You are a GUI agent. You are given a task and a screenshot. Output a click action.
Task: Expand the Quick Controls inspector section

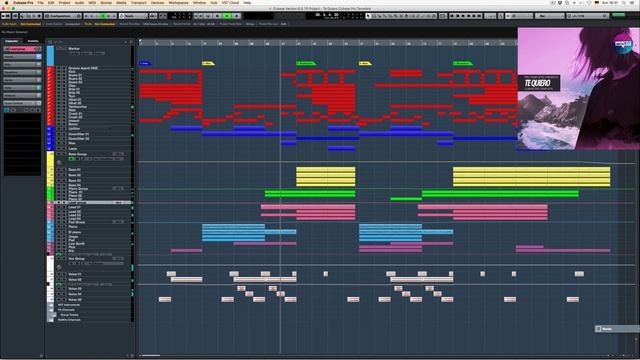(22, 103)
